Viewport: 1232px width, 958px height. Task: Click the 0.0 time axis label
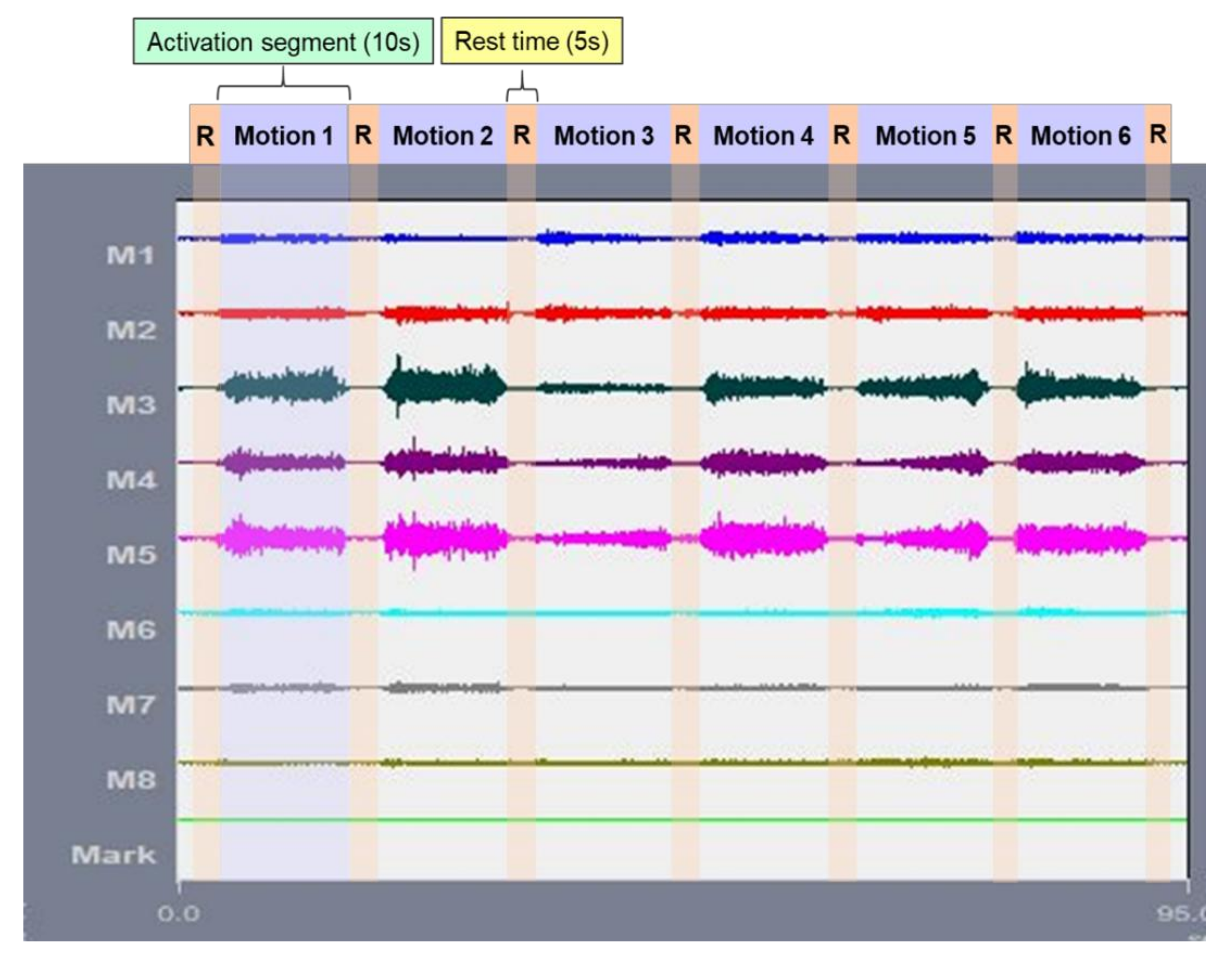click(x=178, y=913)
